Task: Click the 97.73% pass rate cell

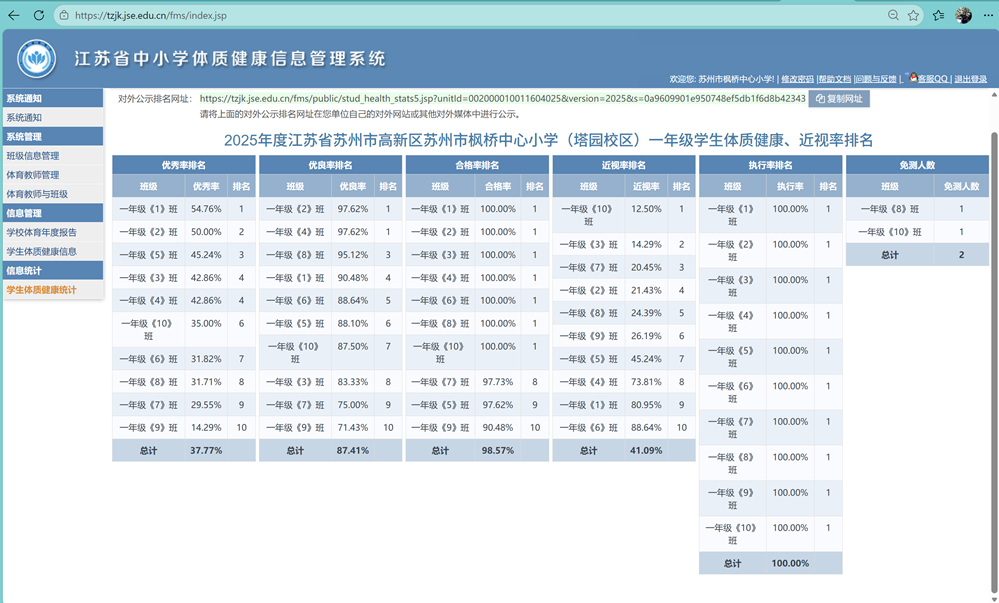Action: (498, 382)
